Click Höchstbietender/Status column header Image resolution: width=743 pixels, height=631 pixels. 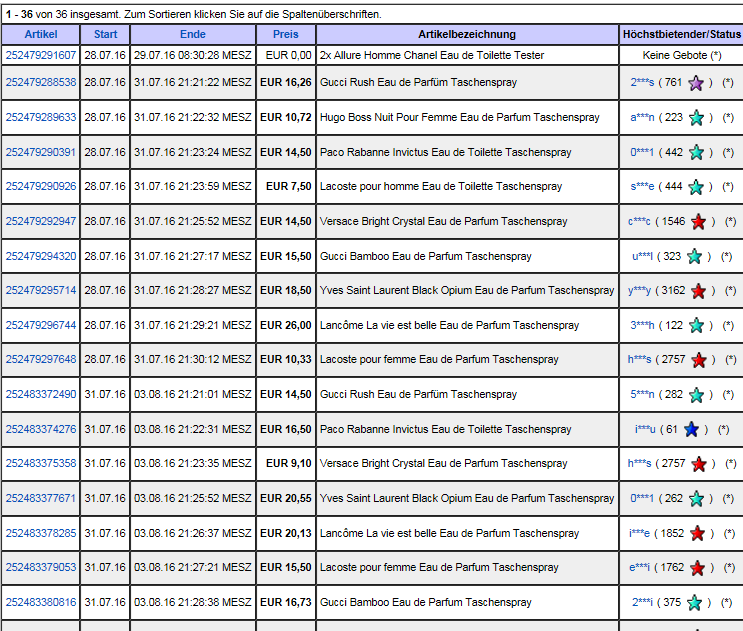coord(681,34)
